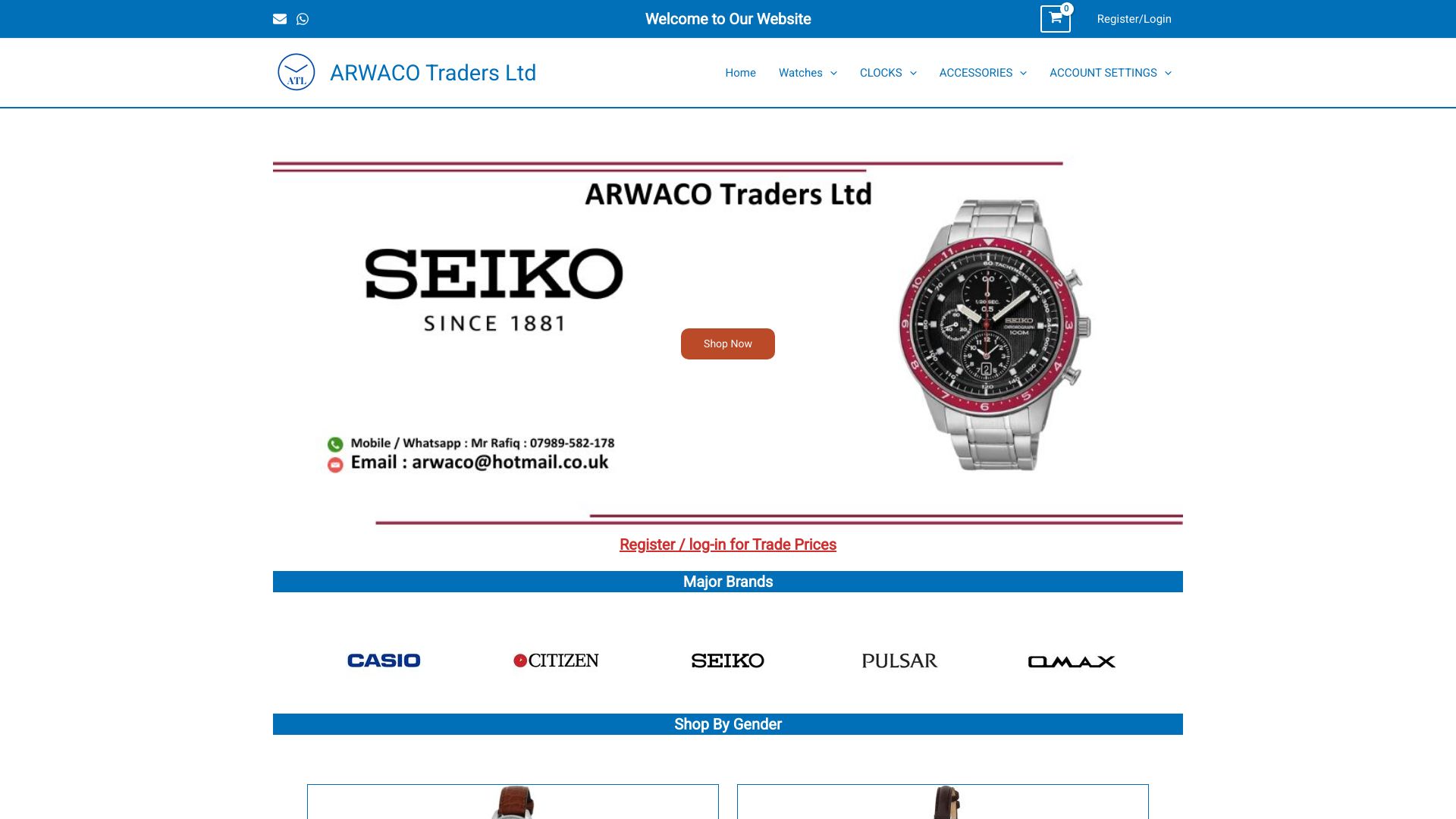
Task: Click the ATL clock logo
Action: (297, 72)
